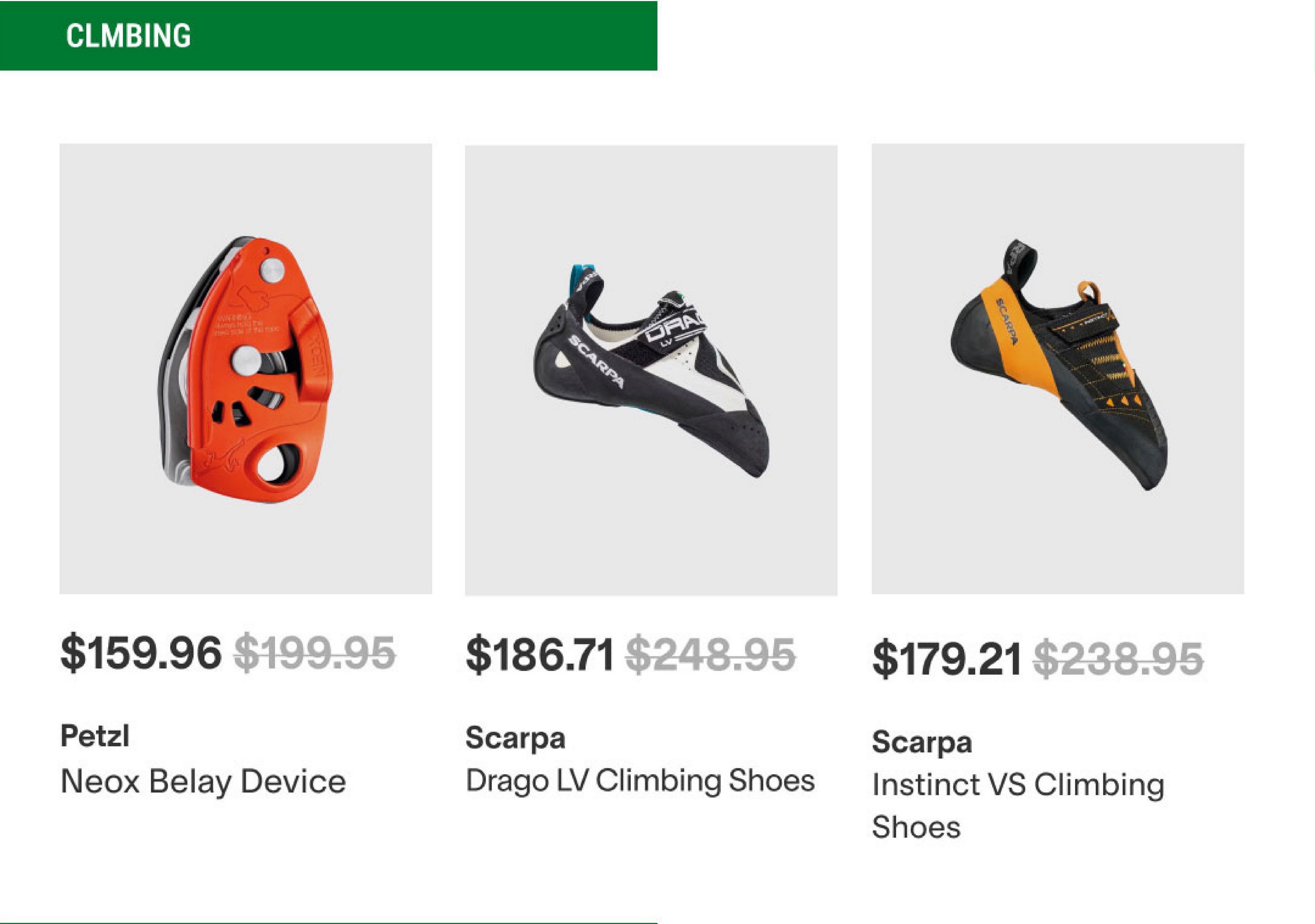Click the Neox Belay Device product title
1315x924 pixels.
pyautogui.click(x=203, y=782)
